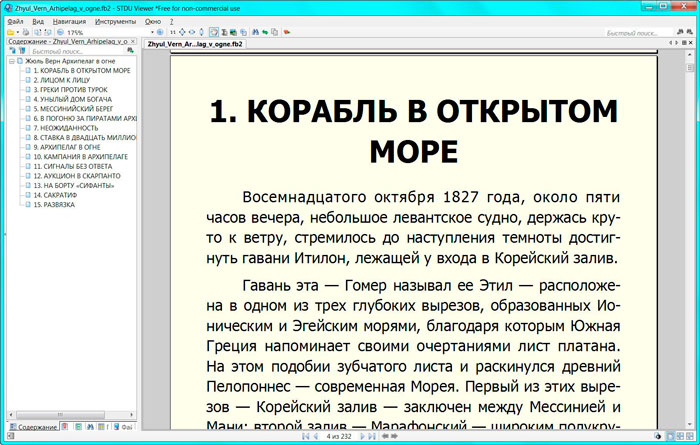700x445 pixels.
Task: Select the Zhyul_Vern_Ar...lag_v_ogne.fb2 document tab
Action: [195, 44]
